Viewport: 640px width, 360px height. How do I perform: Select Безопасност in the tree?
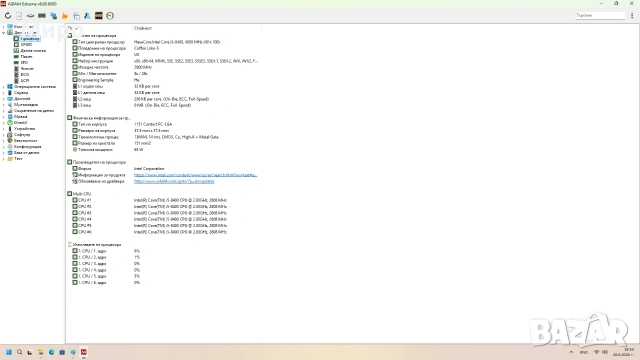point(26,141)
